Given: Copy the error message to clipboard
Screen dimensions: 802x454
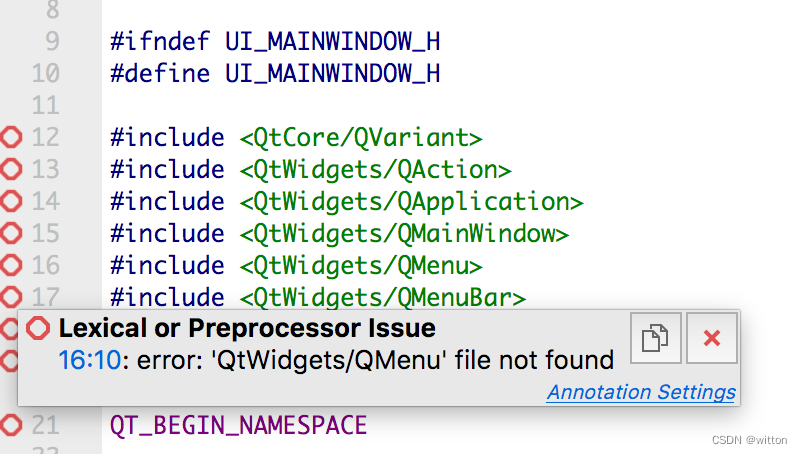Looking at the screenshot, I should [656, 338].
